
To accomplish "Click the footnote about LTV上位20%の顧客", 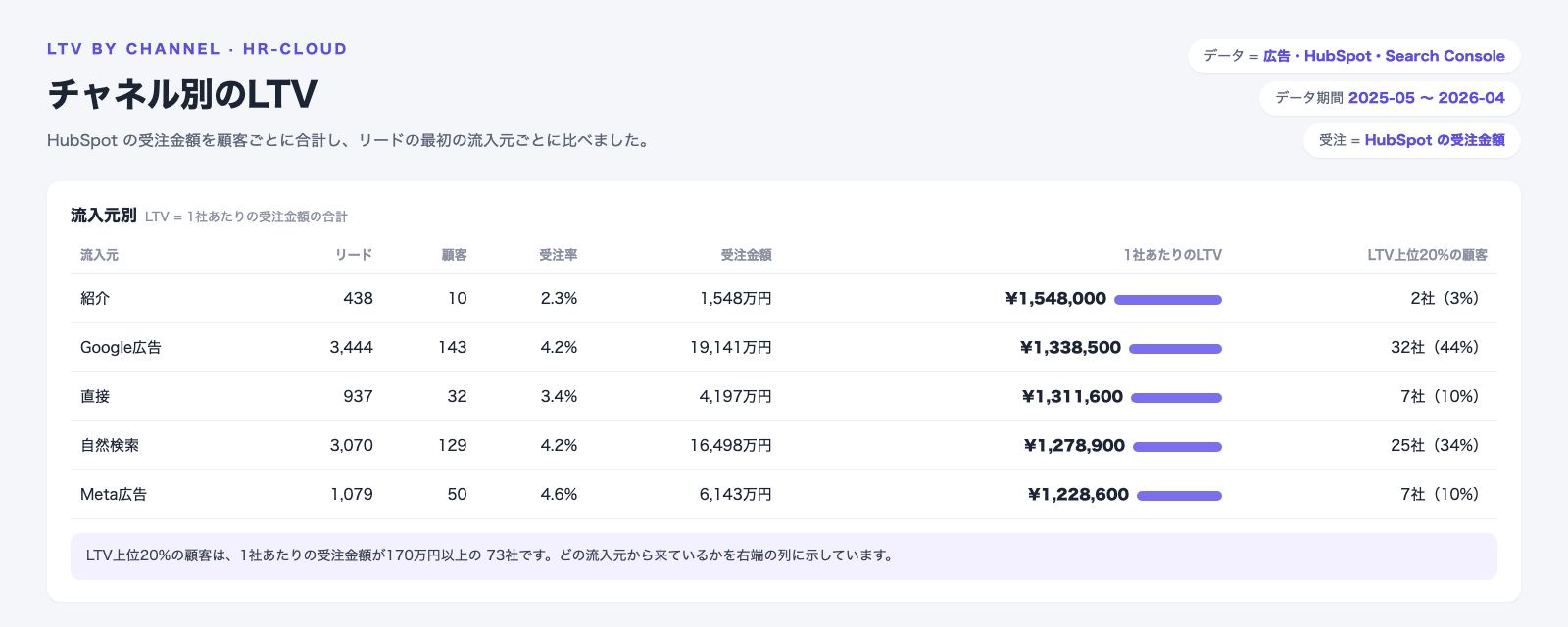I will [x=784, y=555].
